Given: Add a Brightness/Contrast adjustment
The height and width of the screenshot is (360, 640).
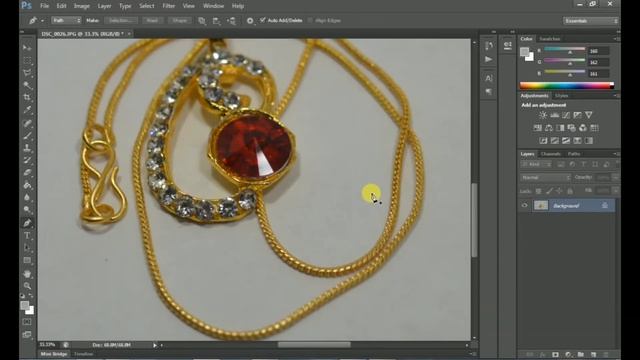Looking at the screenshot, I should (543, 115).
